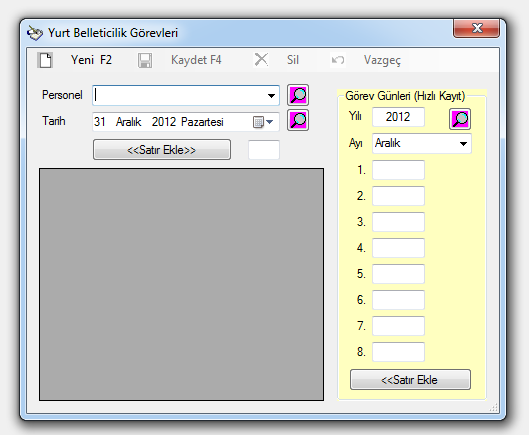
Task: Open the Personel combo box dropdown arrow
Action: pos(271,96)
